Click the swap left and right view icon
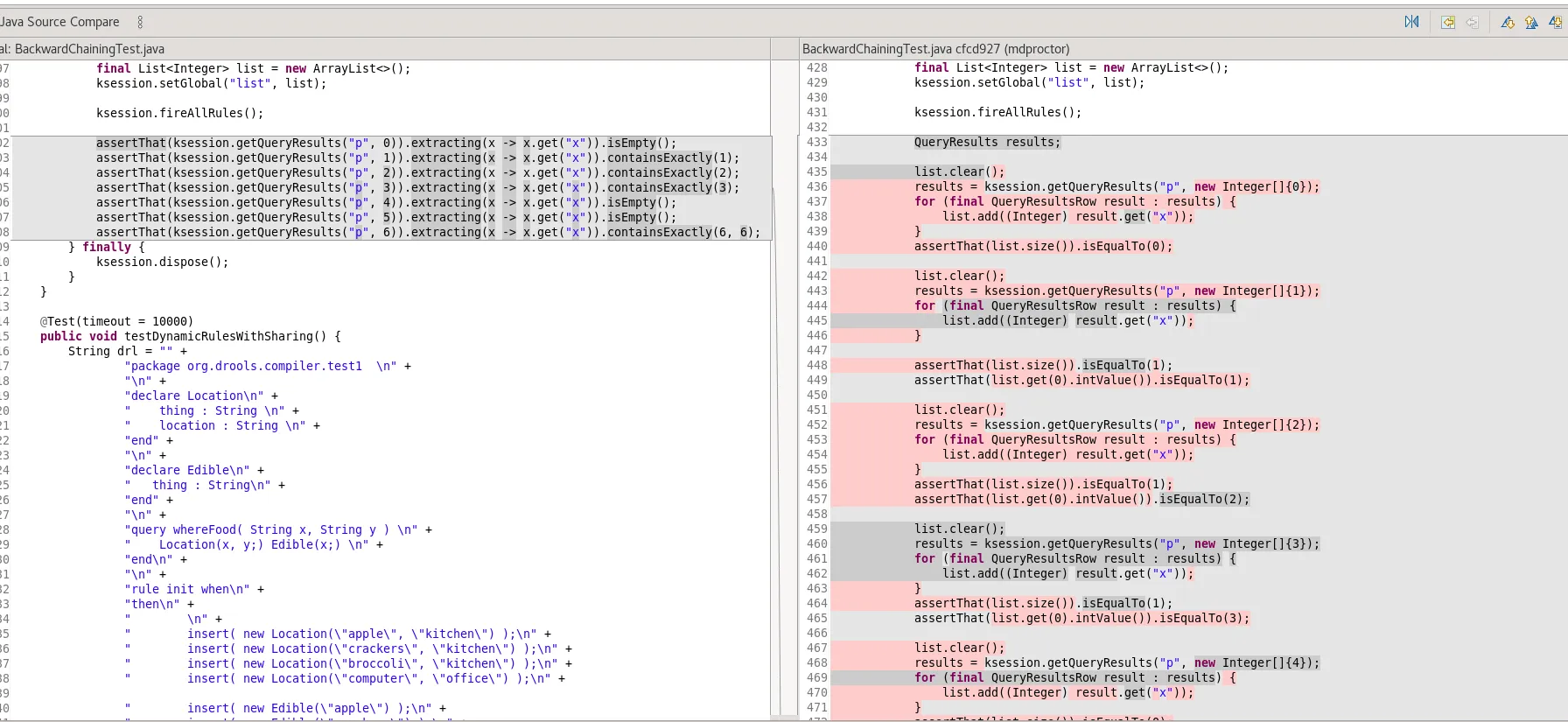This screenshot has height=722, width=1568. coord(1411,22)
